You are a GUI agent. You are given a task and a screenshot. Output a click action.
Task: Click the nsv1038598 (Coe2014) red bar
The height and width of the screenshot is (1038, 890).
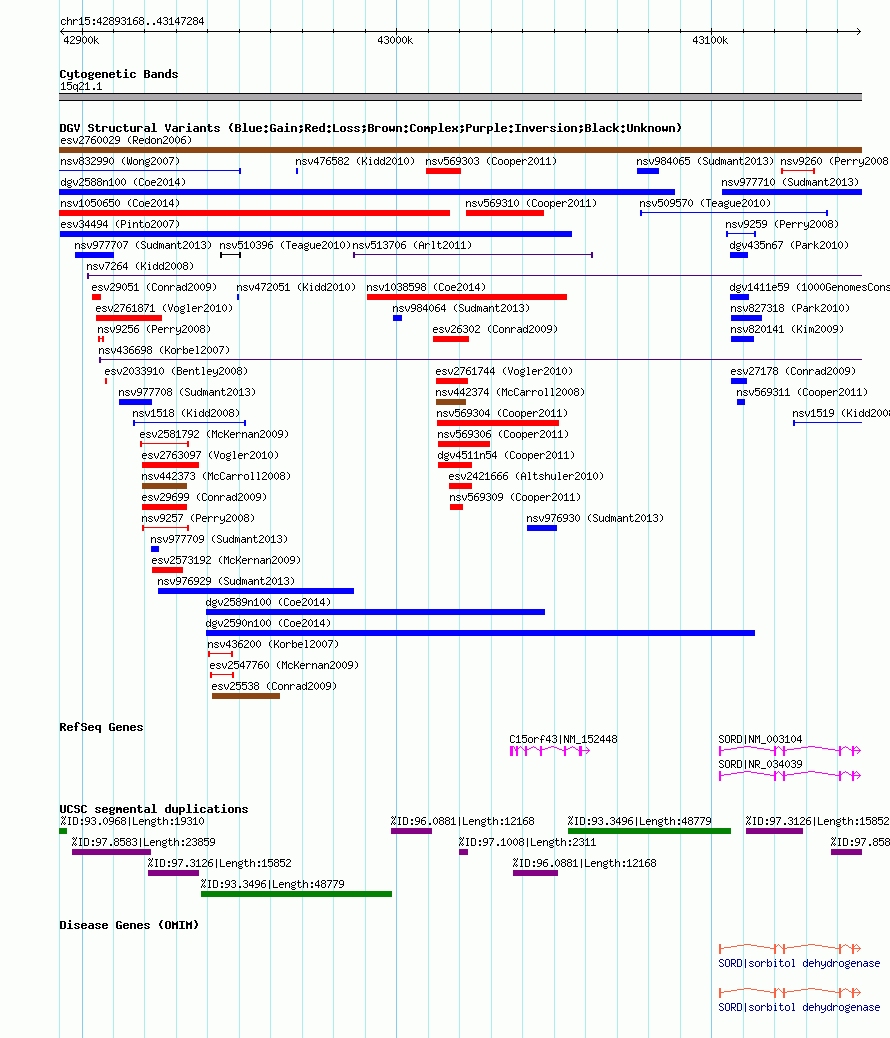click(x=467, y=297)
